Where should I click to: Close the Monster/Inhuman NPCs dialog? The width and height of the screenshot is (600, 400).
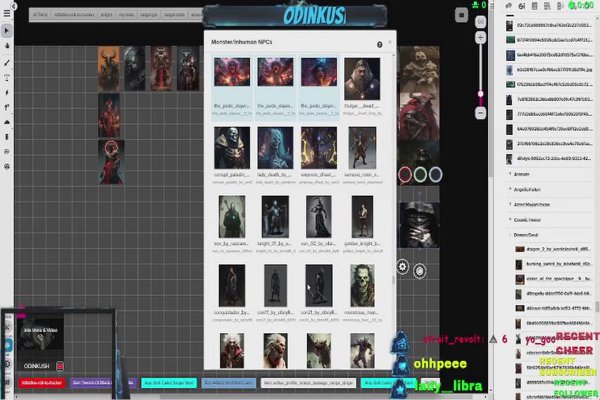pos(390,42)
